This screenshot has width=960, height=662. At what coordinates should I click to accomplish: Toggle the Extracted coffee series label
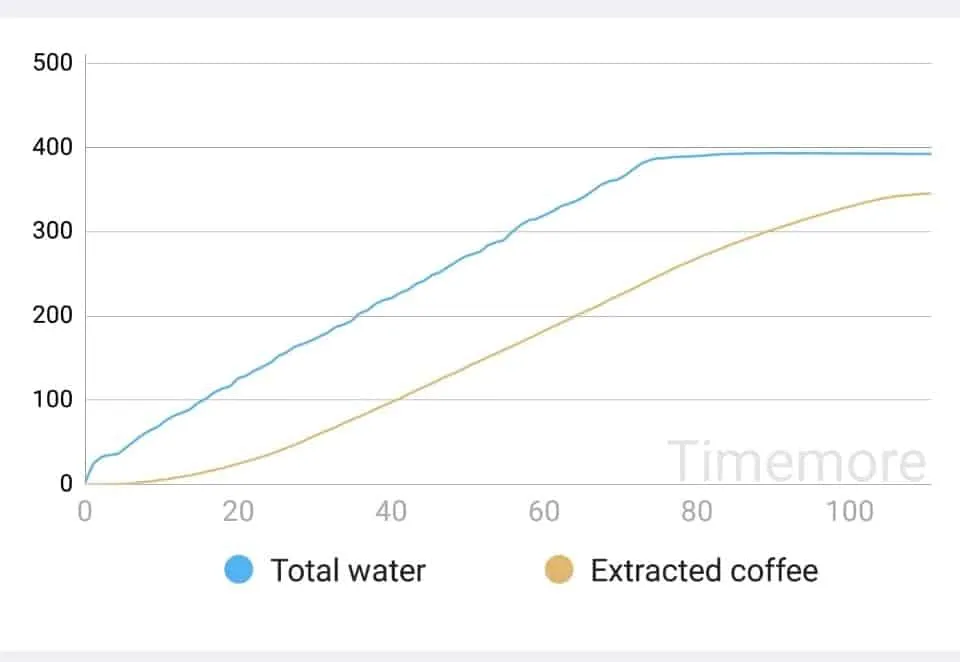click(x=704, y=571)
